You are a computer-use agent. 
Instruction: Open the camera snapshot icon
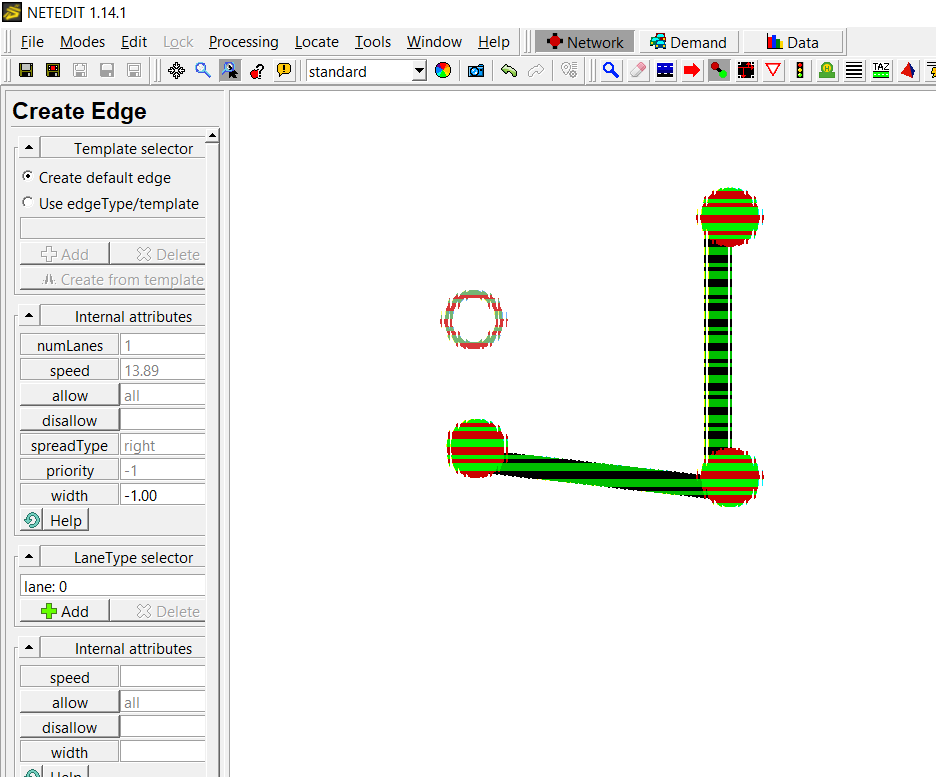click(476, 70)
